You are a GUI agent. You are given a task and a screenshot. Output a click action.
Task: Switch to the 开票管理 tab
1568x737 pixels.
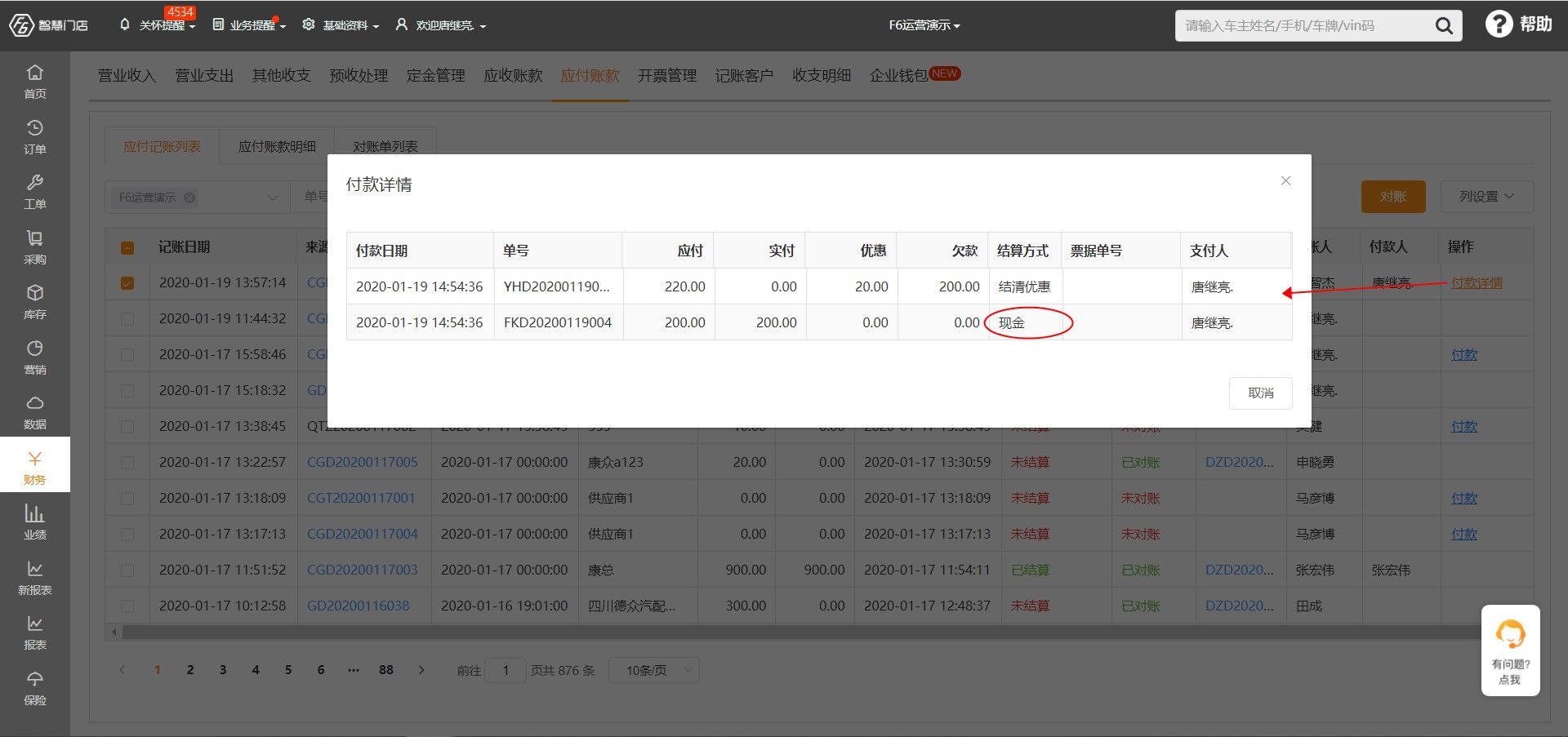click(667, 76)
